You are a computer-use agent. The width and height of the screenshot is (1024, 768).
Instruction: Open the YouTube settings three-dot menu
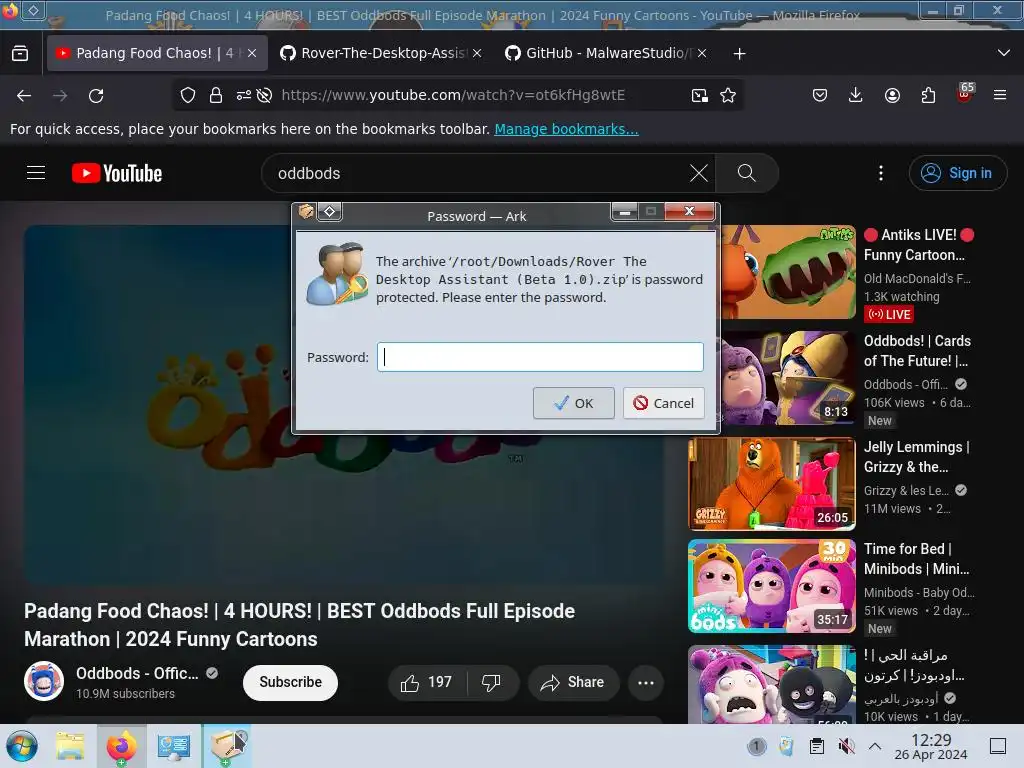click(x=881, y=173)
